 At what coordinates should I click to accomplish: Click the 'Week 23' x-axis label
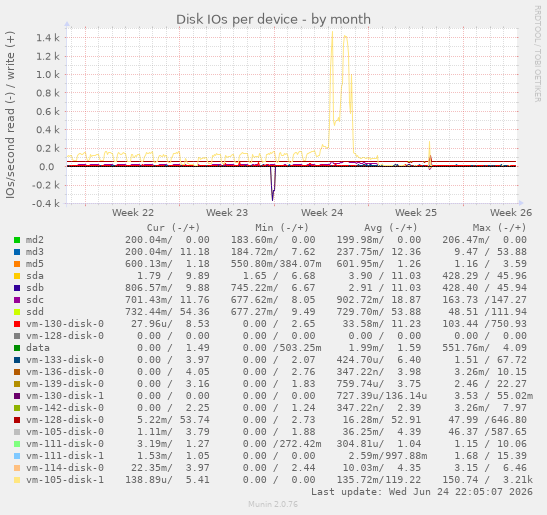coord(227,212)
